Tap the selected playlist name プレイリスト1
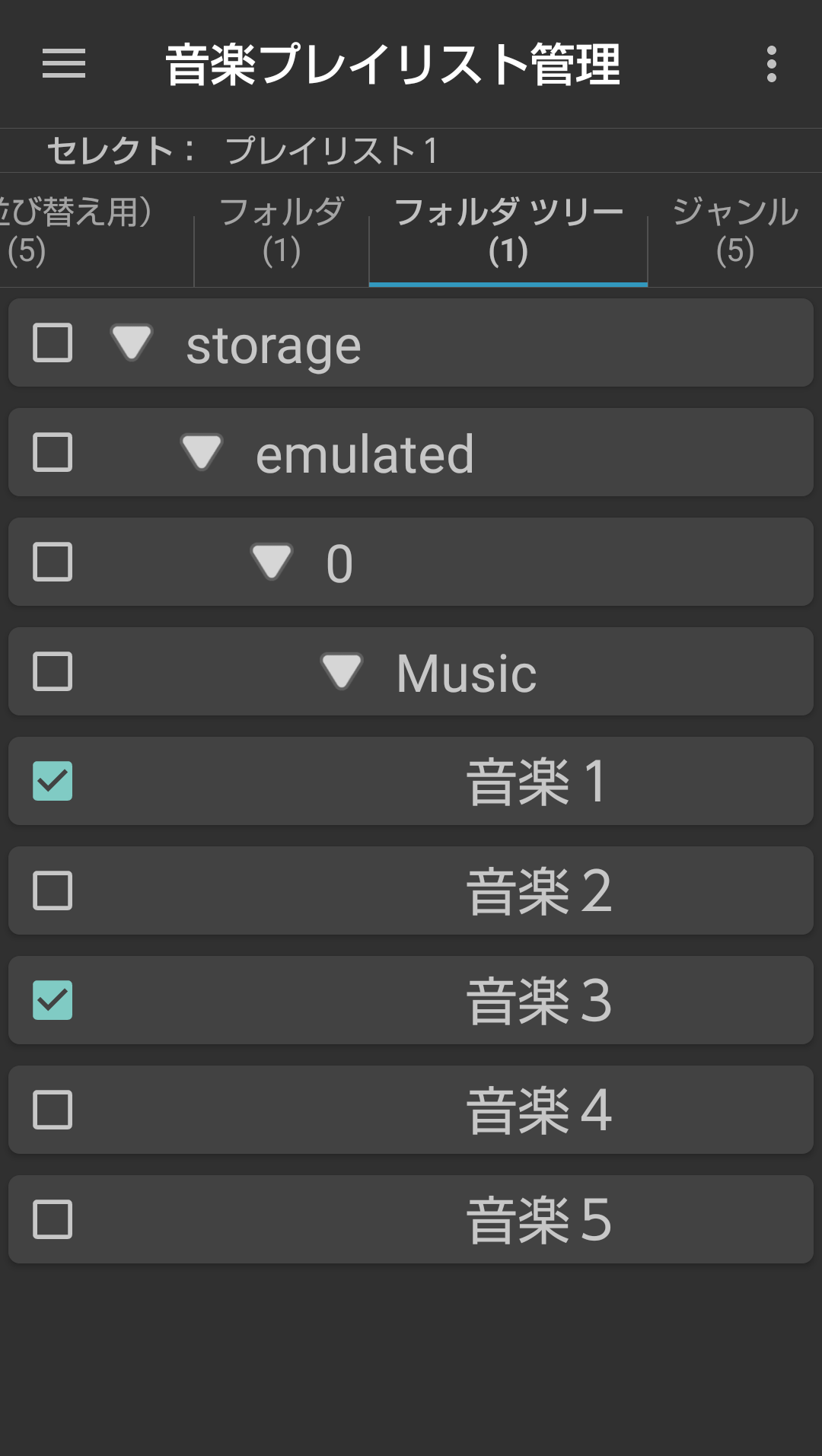This screenshot has height=1456, width=822. (333, 151)
